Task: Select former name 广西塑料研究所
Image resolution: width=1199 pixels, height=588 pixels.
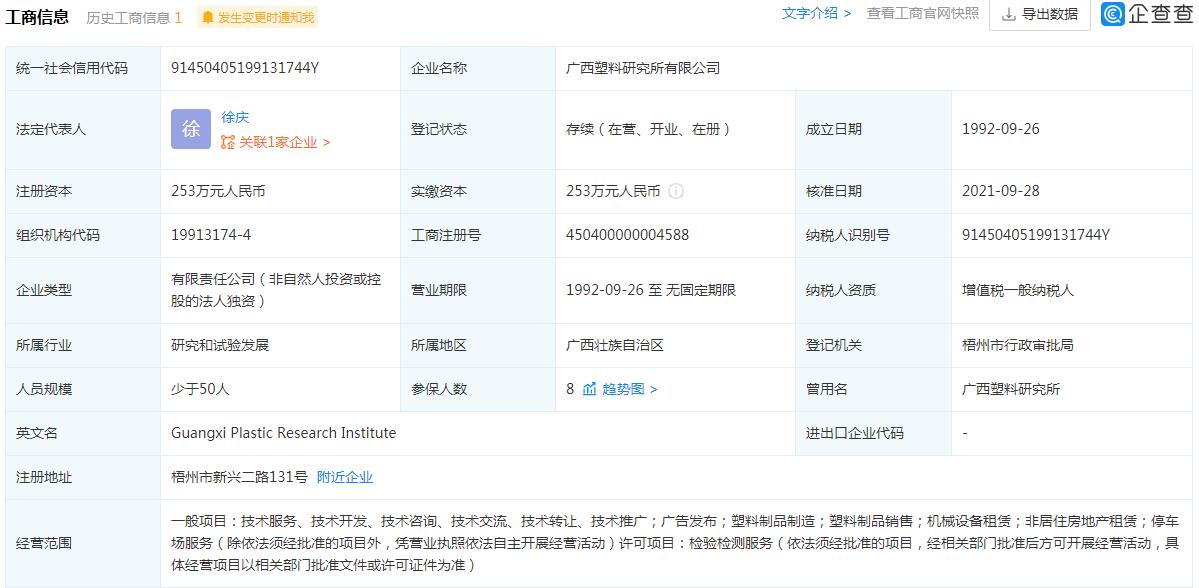Action: [x=1011, y=389]
